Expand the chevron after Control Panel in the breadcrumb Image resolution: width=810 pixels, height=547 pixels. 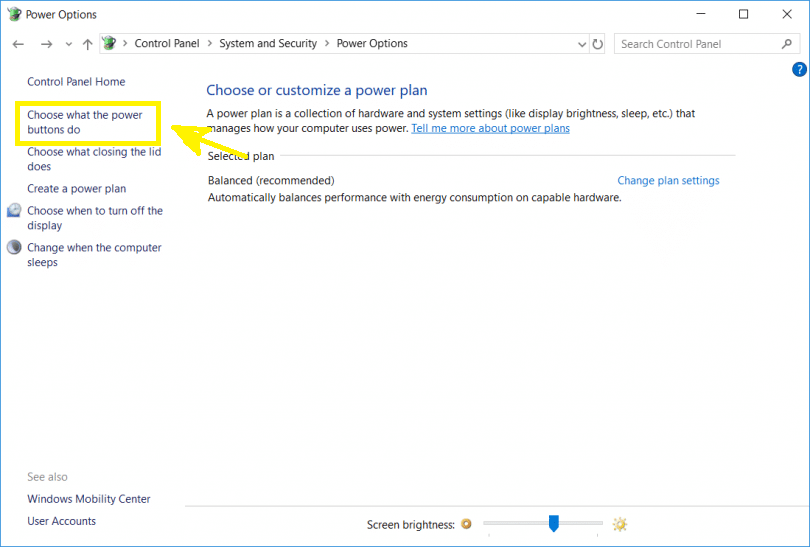point(210,44)
